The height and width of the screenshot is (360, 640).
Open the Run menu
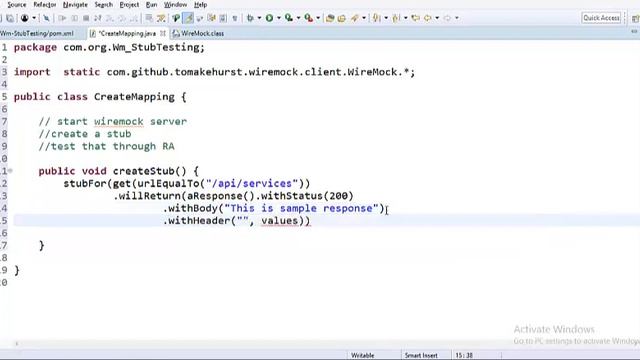coord(151,5)
